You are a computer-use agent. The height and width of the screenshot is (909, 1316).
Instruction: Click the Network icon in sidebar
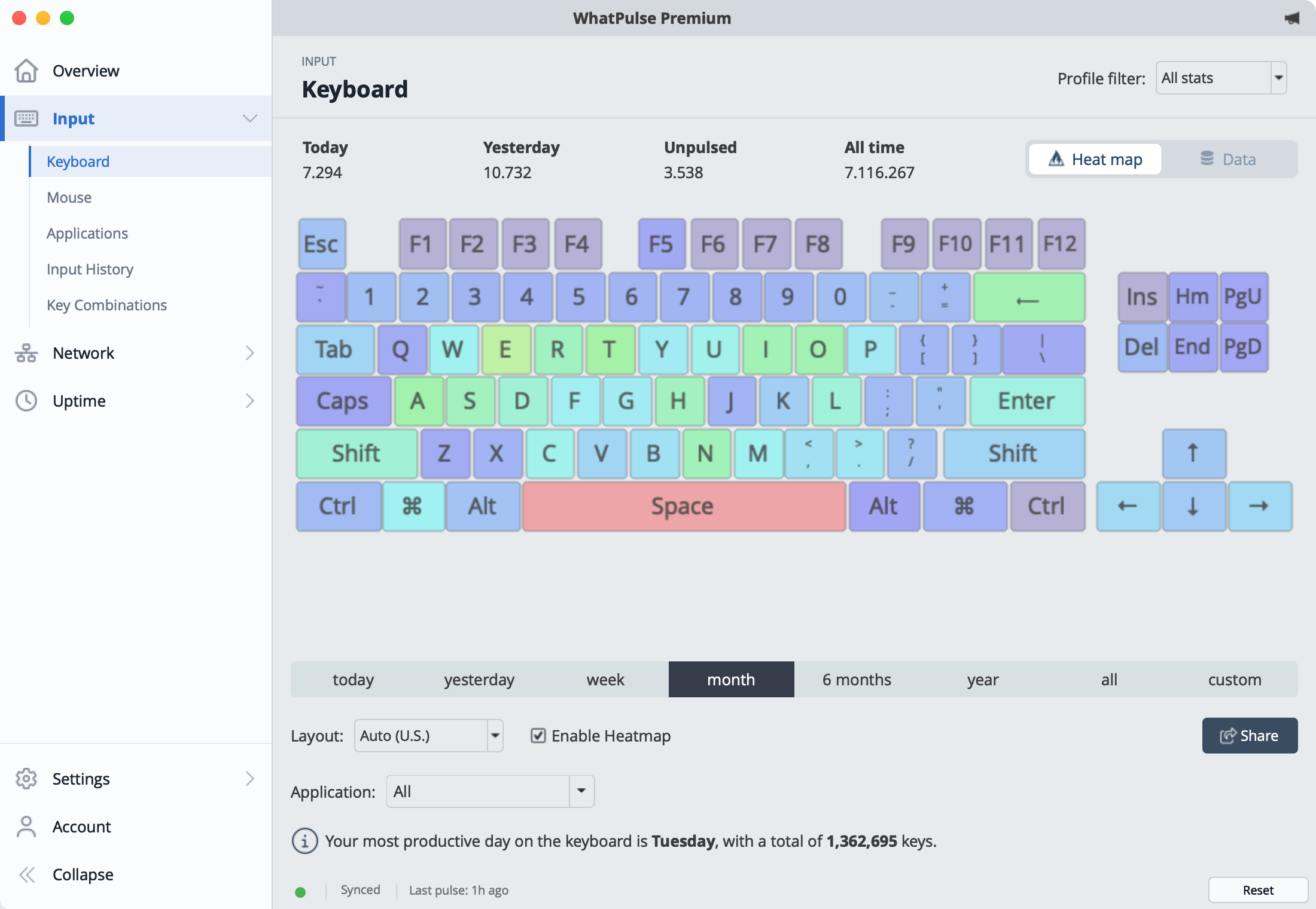26,353
